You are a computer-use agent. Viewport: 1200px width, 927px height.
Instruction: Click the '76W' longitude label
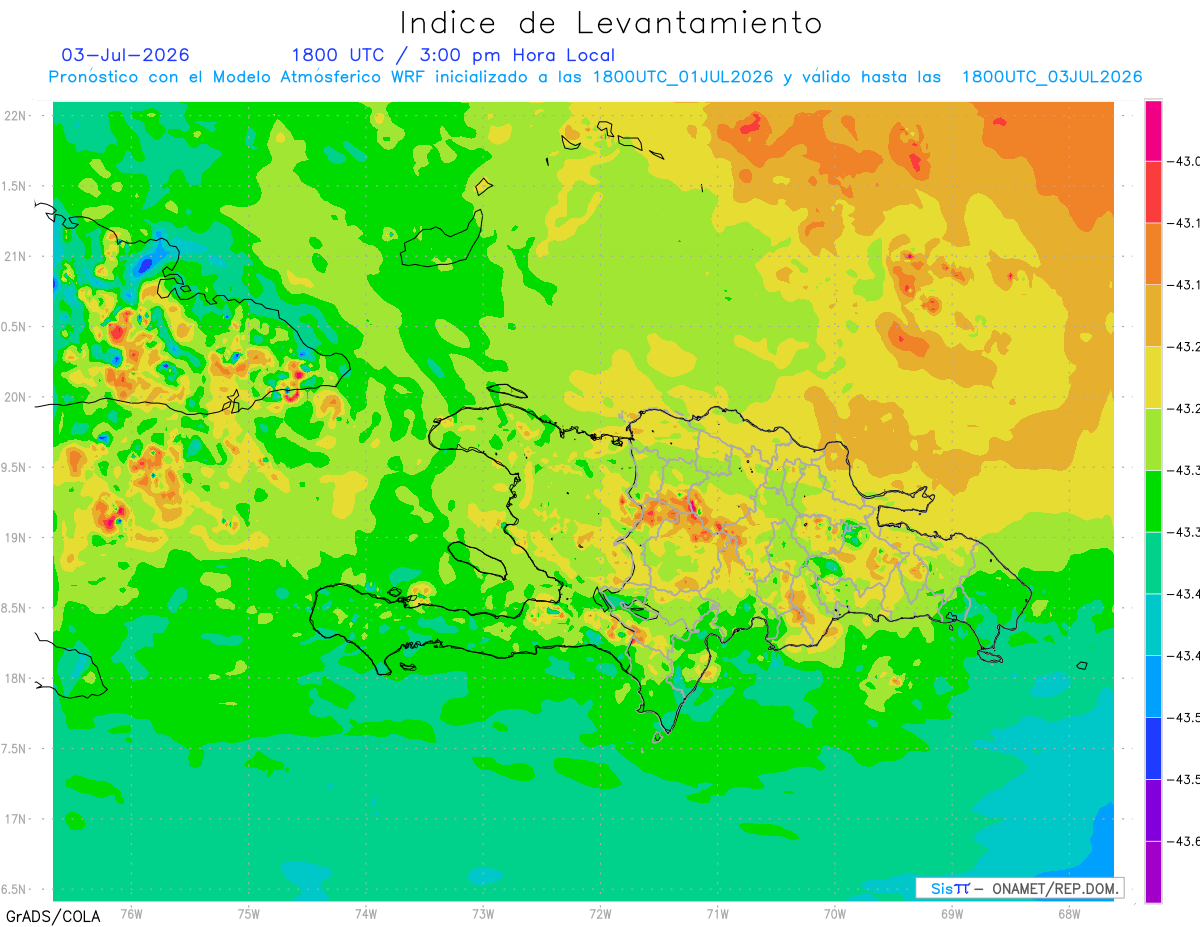[x=131, y=913]
